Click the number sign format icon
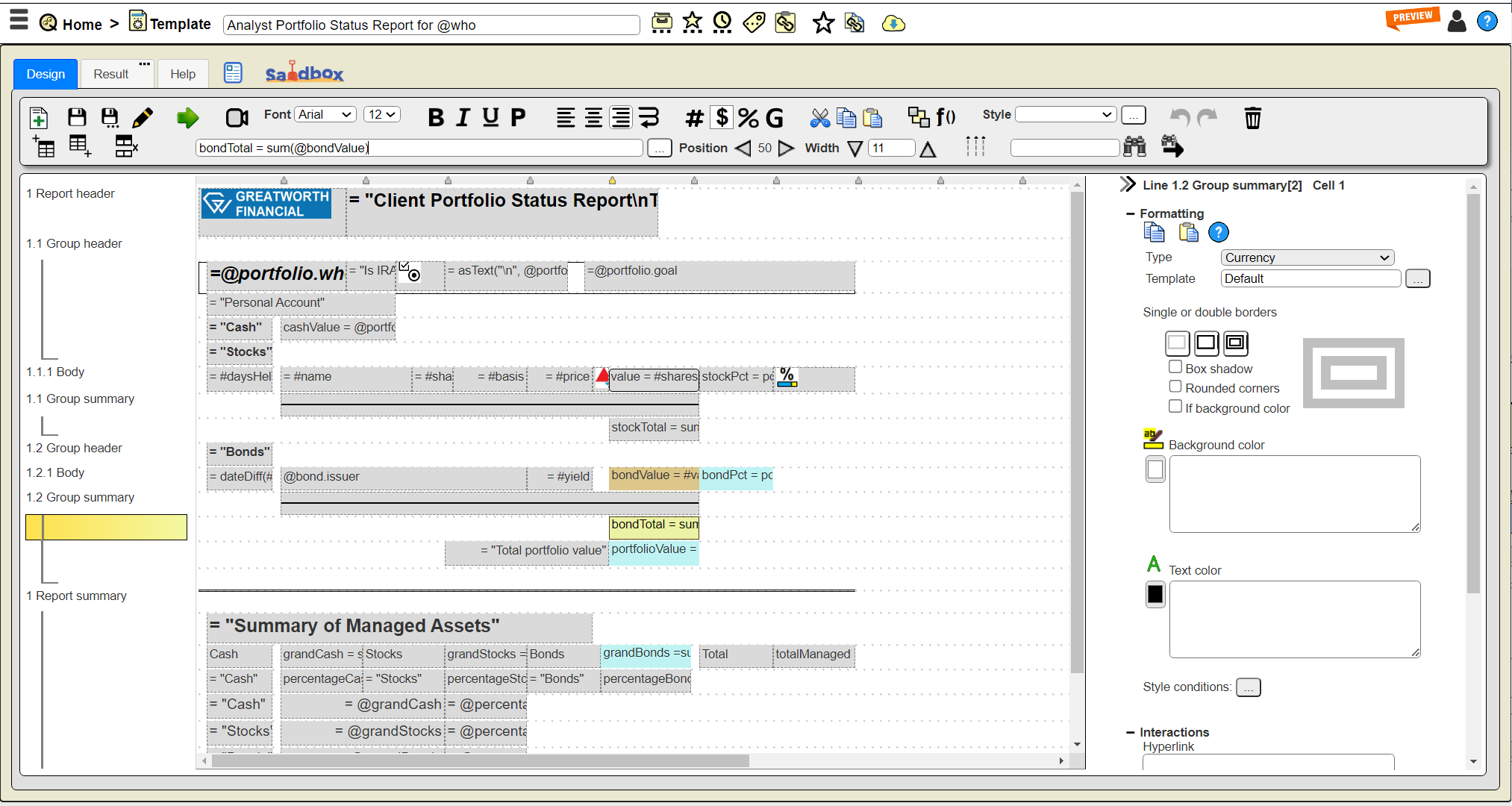This screenshot has width=1512, height=806. coord(694,117)
